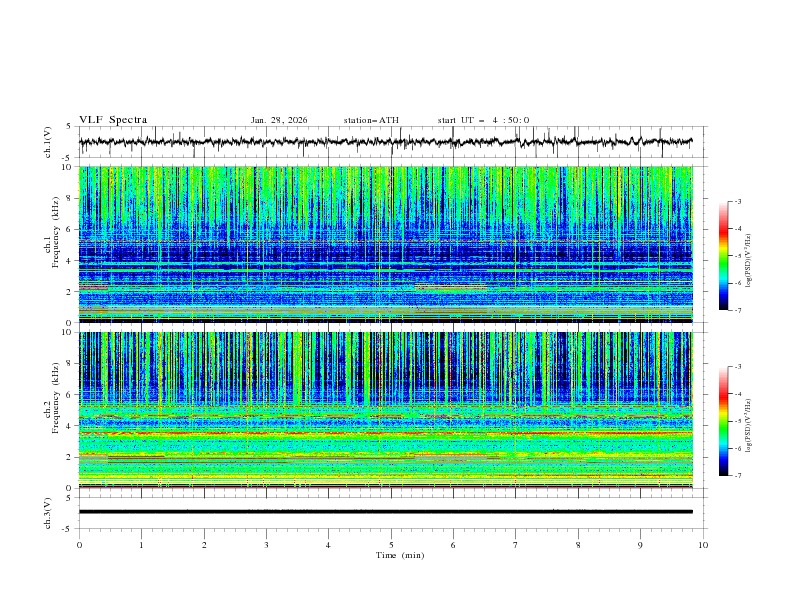Click the "-4" tick on ch.2 colorbar
792x612 pixels.
point(738,394)
